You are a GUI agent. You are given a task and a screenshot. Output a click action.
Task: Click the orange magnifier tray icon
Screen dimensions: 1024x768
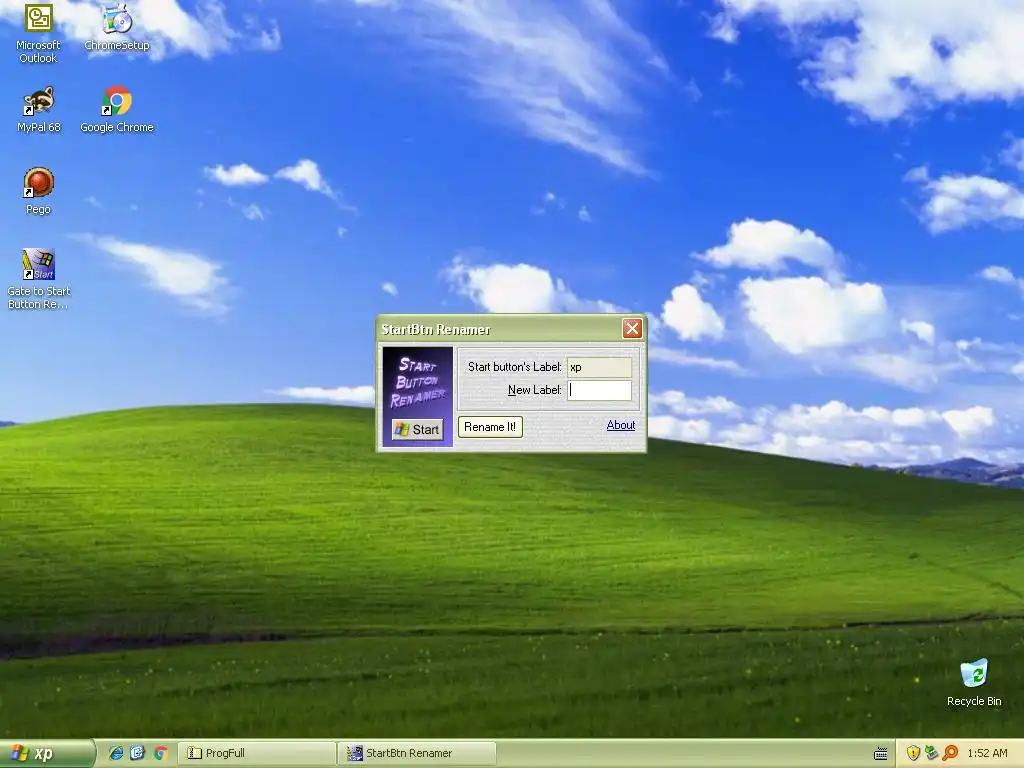[x=950, y=753]
